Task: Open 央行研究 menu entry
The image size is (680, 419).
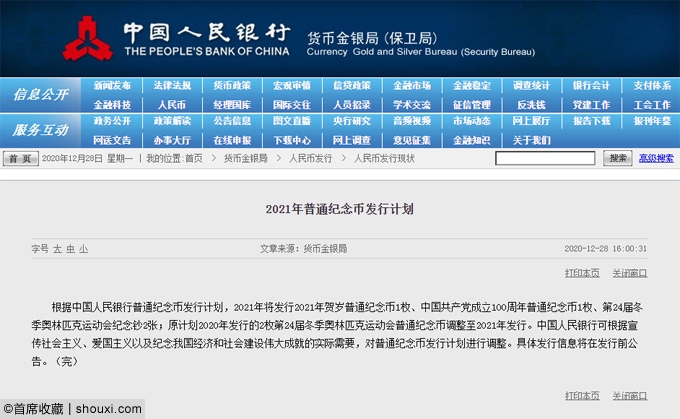Action: pos(352,121)
